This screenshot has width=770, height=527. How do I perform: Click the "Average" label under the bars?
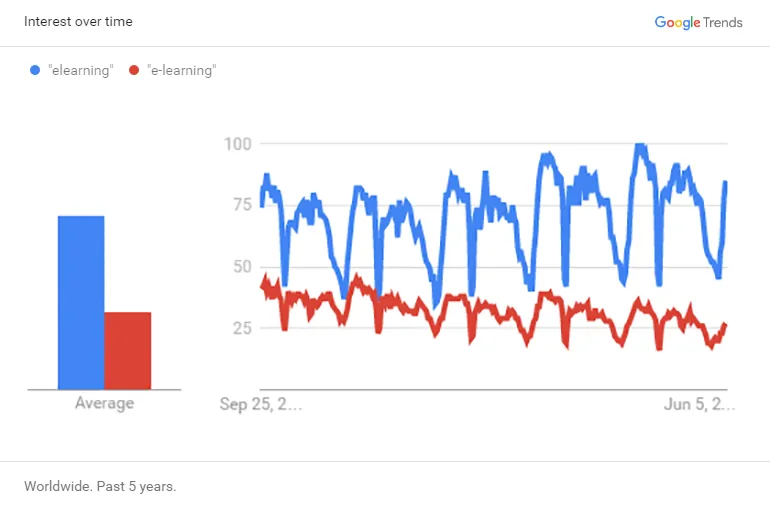pyautogui.click(x=104, y=404)
